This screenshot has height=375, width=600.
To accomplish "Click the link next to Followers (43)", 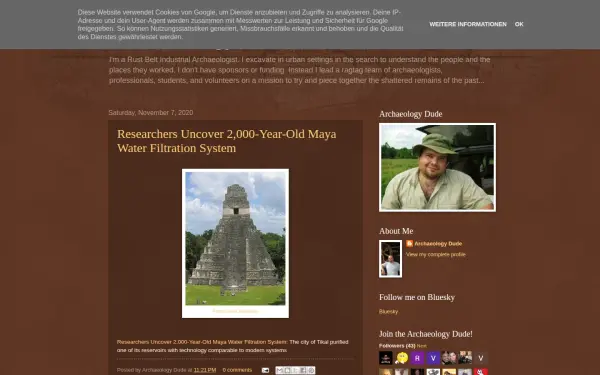I will pos(422,346).
